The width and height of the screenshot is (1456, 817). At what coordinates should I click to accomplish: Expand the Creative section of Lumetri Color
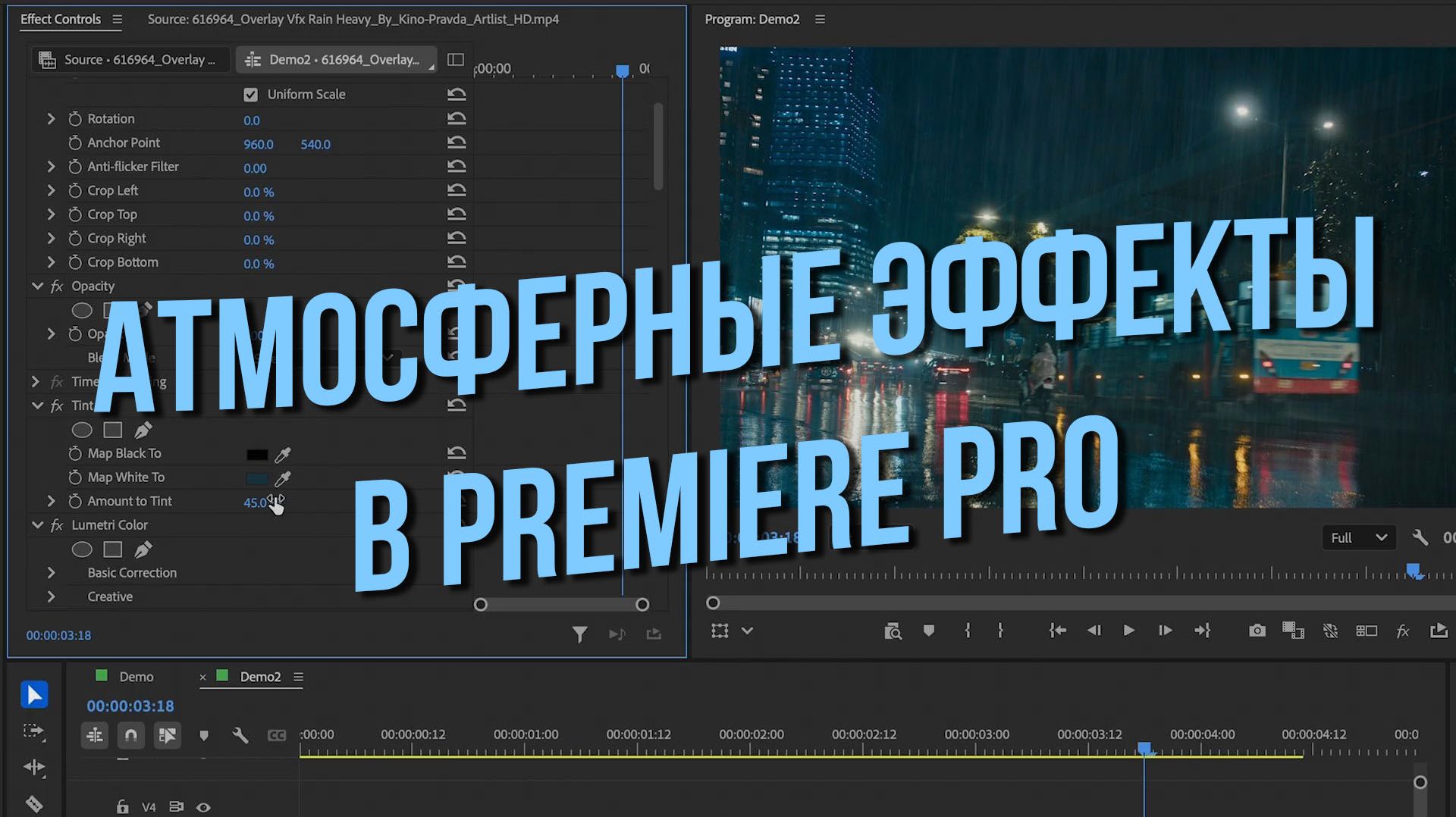point(51,596)
